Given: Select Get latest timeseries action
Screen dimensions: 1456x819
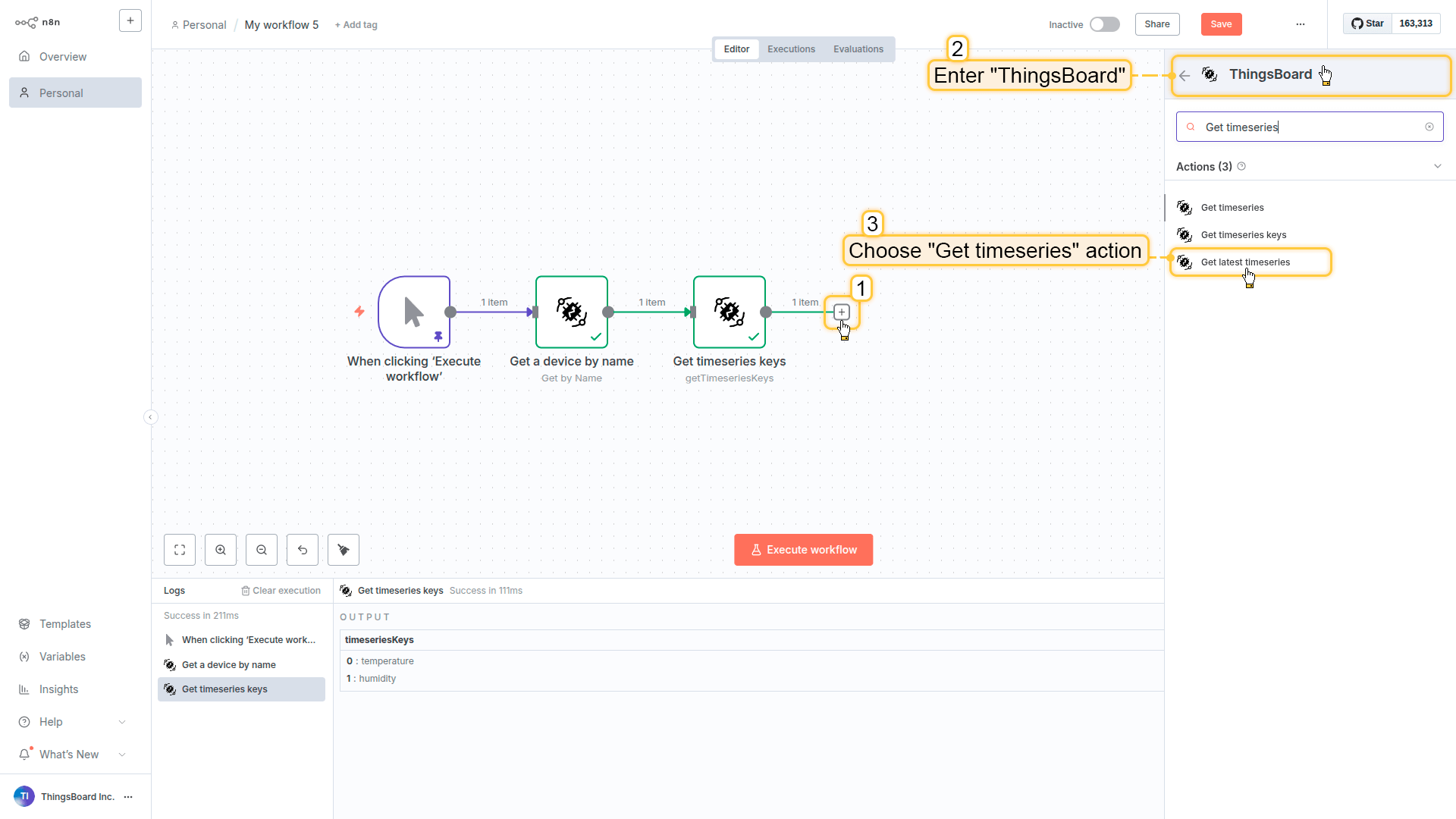Looking at the screenshot, I should [1245, 262].
